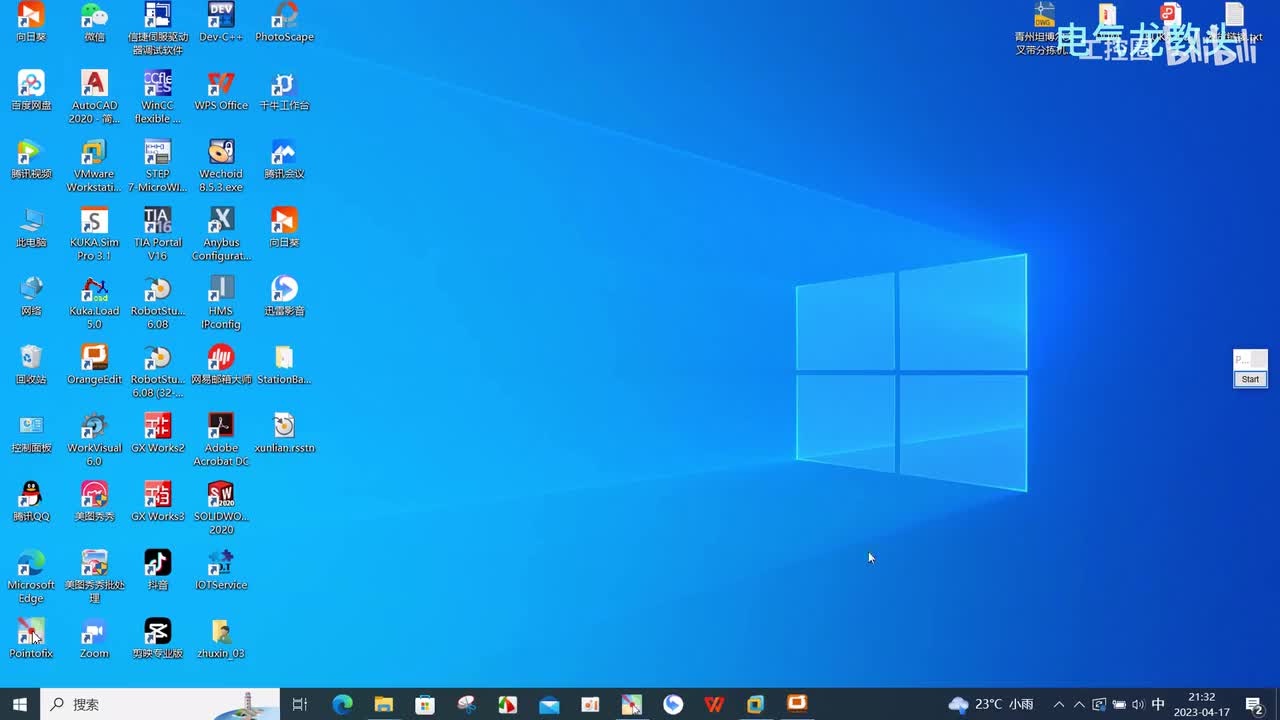
Task: Select Microsoft Edge desktop shortcut
Action: [x=31, y=578]
